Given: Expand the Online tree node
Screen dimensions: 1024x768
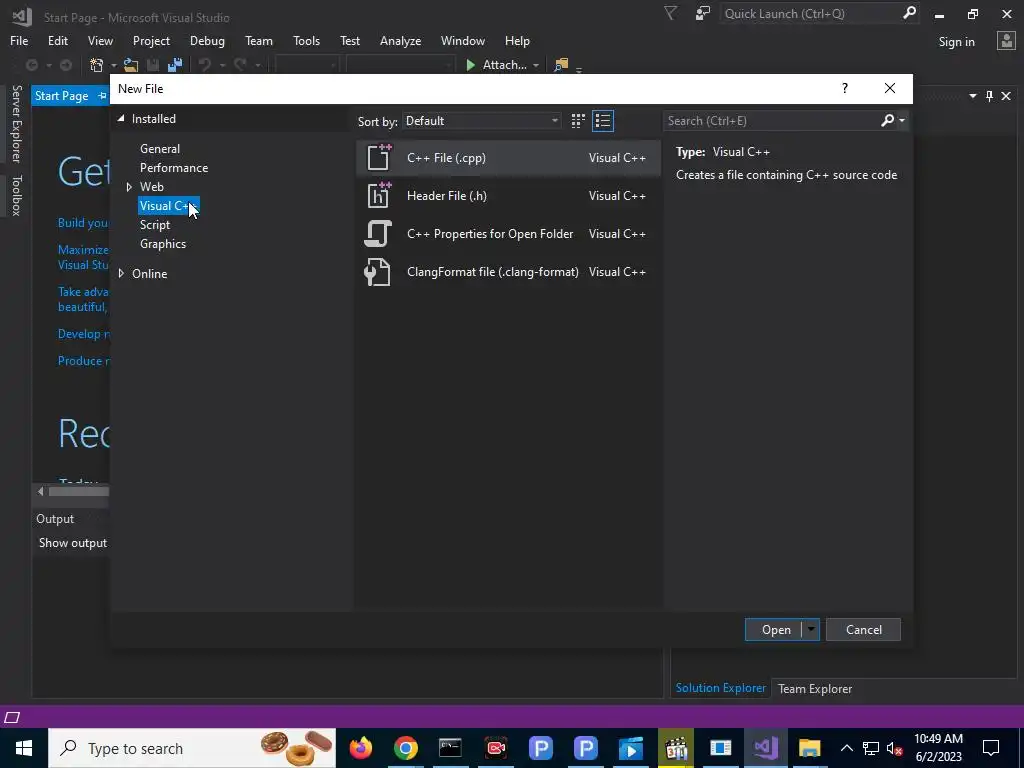Looking at the screenshot, I should point(121,274).
